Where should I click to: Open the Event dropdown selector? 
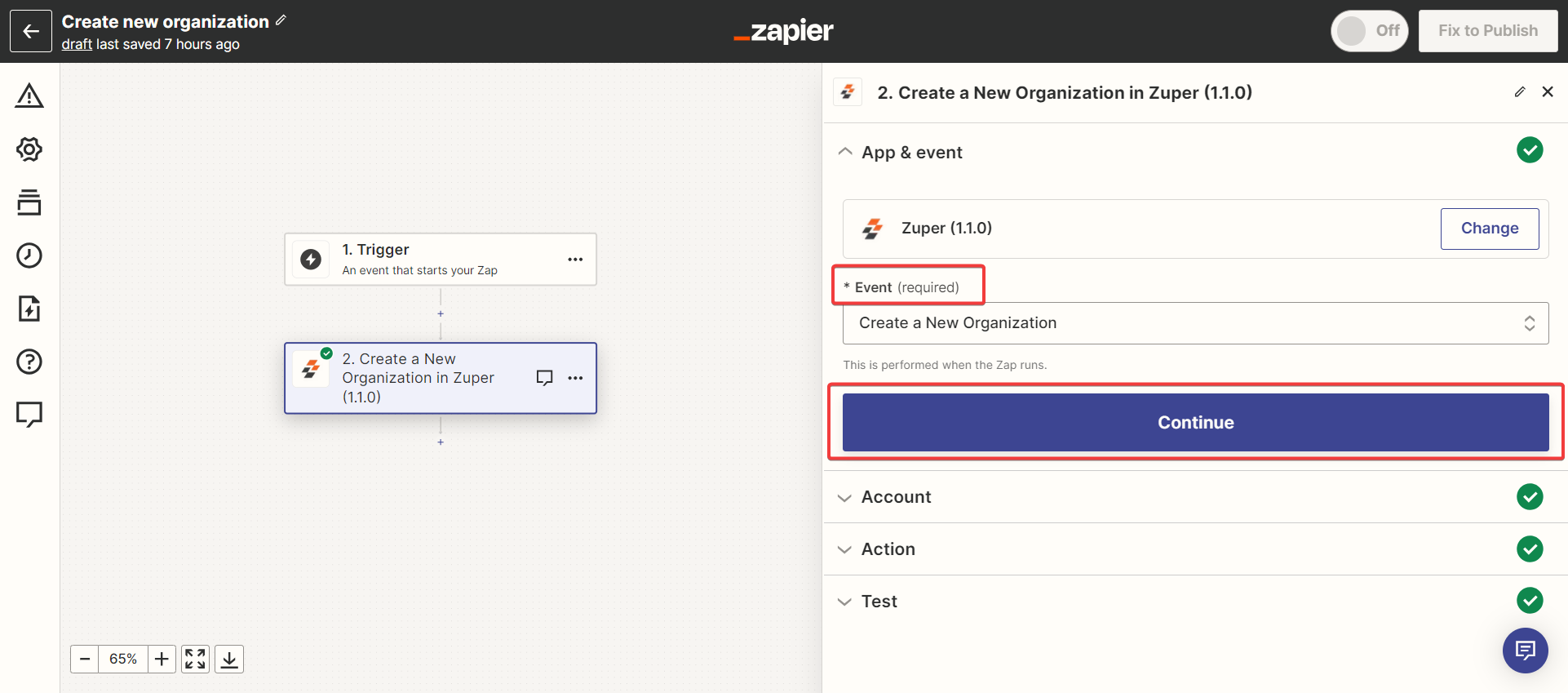tap(1195, 323)
